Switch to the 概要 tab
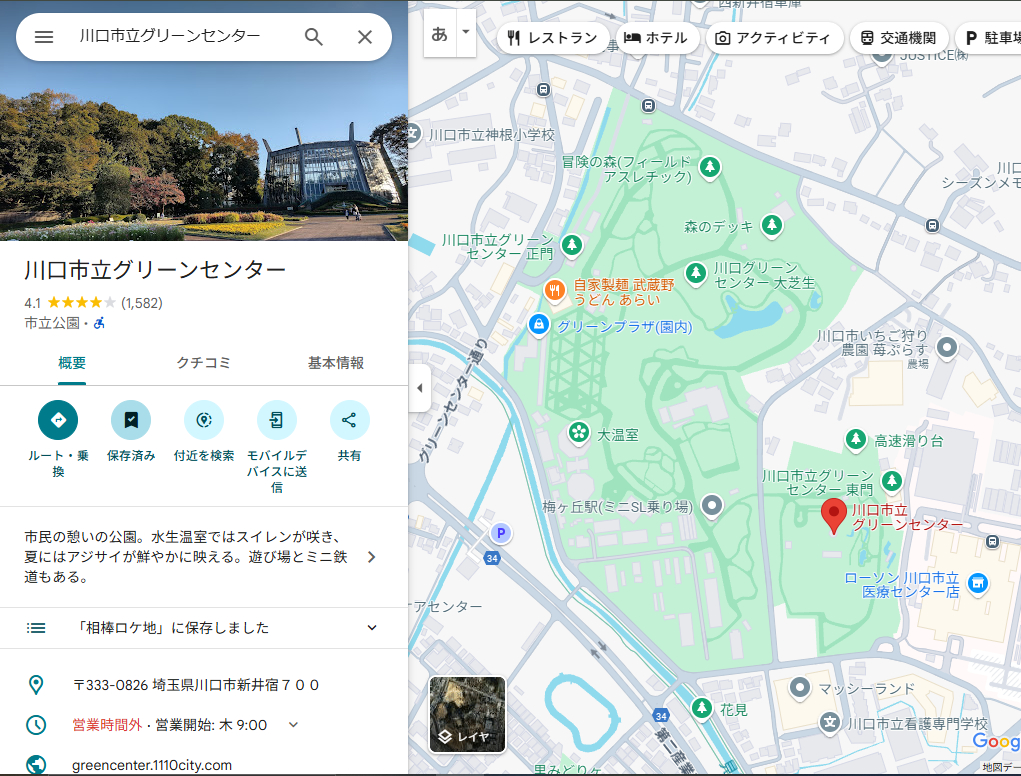Screen dimensions: 1021x776 72,363
